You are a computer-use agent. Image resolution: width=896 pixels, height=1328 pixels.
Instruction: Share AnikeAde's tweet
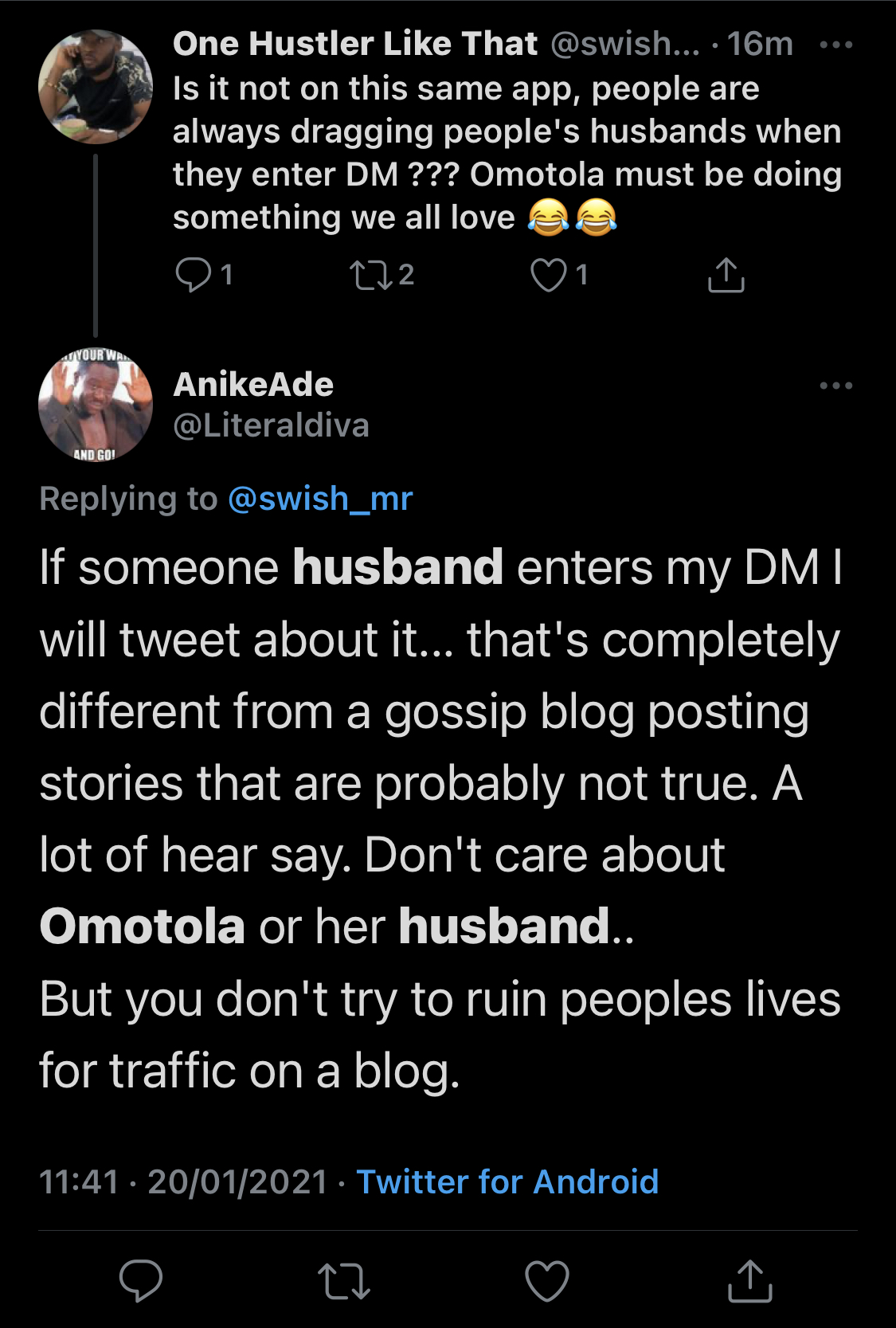750,1280
